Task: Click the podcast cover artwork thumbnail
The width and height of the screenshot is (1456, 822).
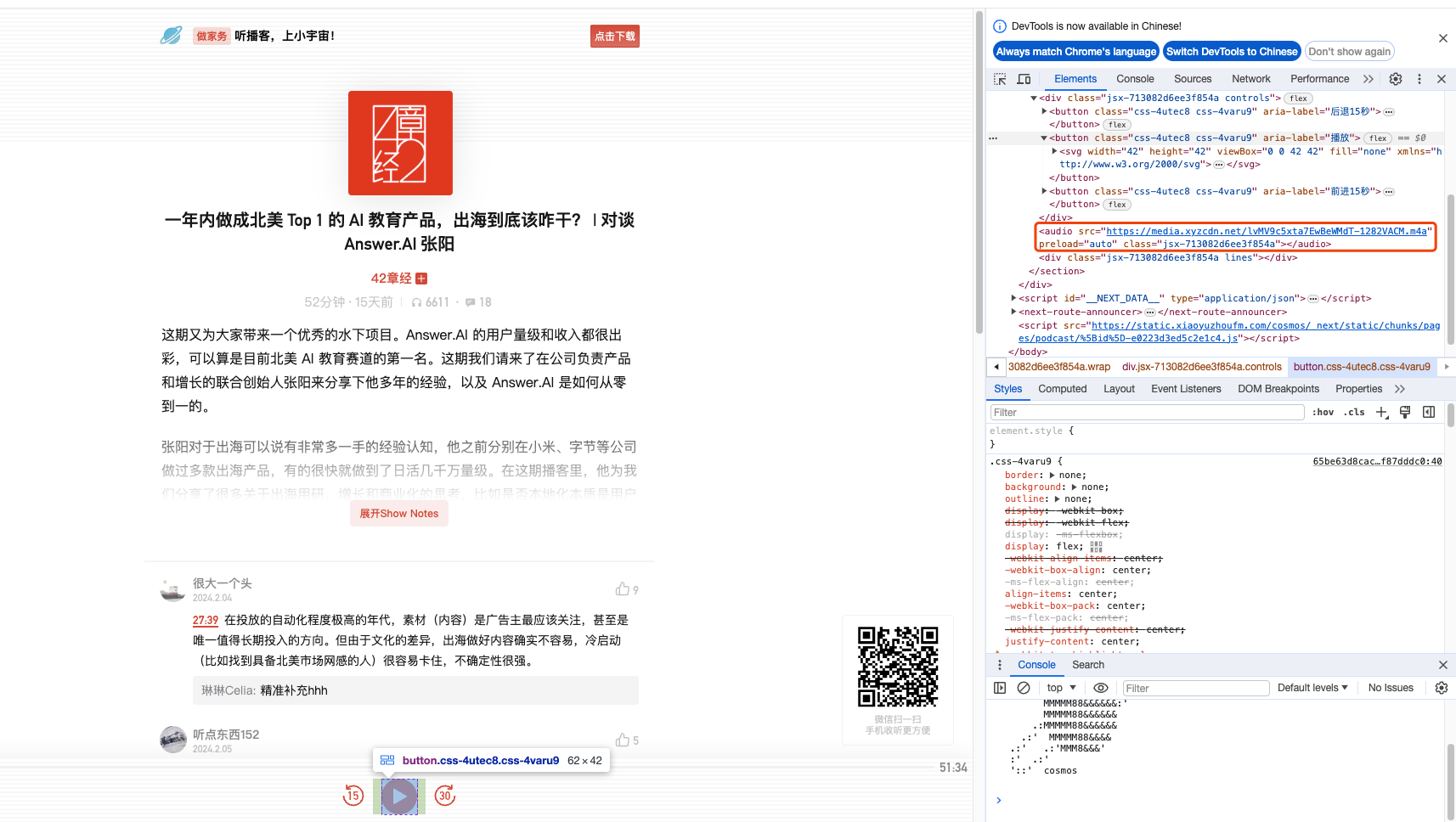Action: click(400, 143)
